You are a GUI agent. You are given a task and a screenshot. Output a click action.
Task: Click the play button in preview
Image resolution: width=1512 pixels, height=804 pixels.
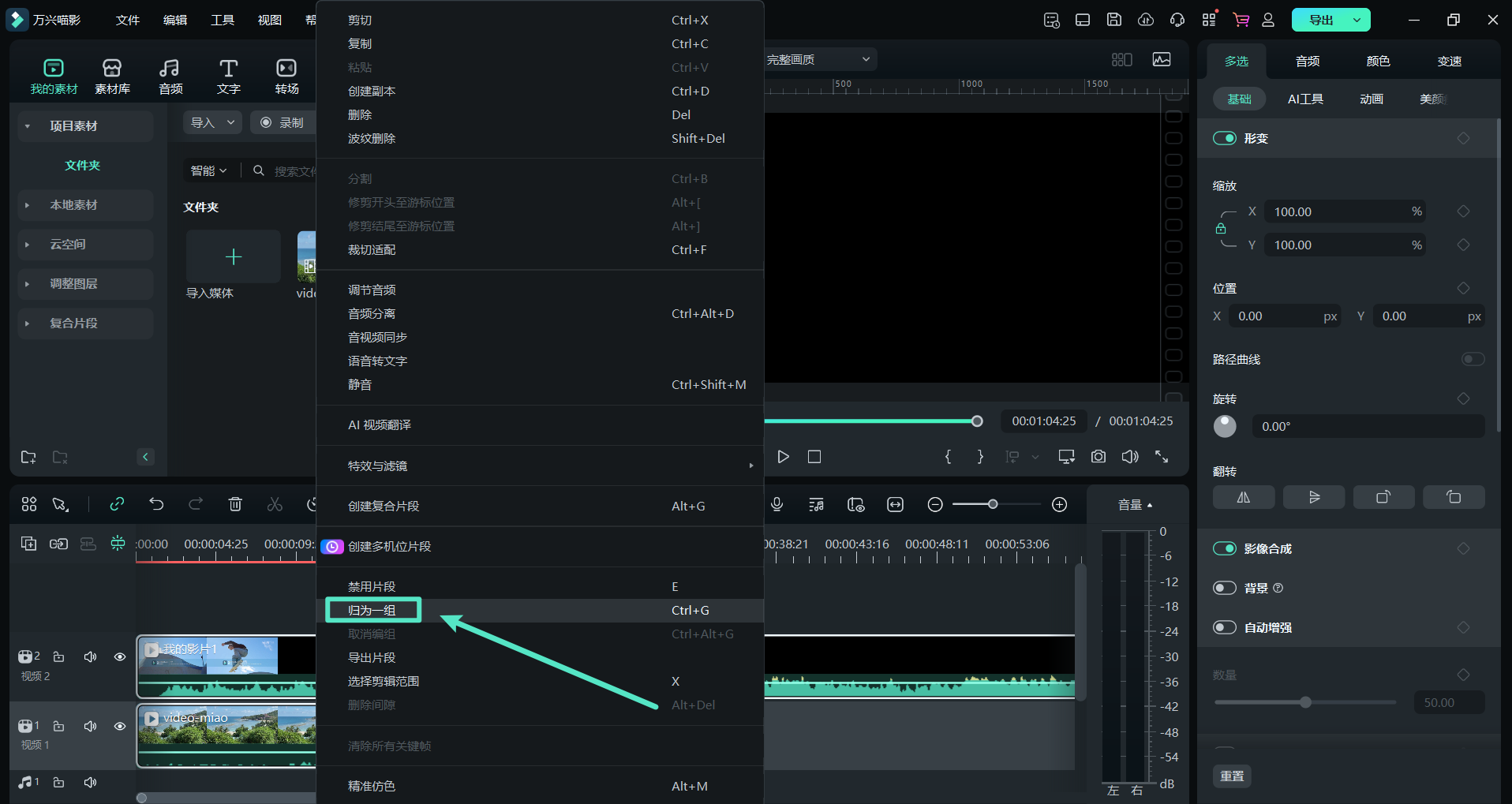click(783, 457)
